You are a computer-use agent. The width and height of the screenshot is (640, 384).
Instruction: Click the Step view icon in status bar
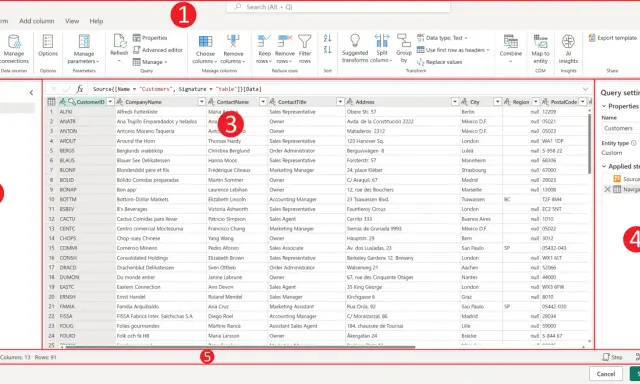612,357
